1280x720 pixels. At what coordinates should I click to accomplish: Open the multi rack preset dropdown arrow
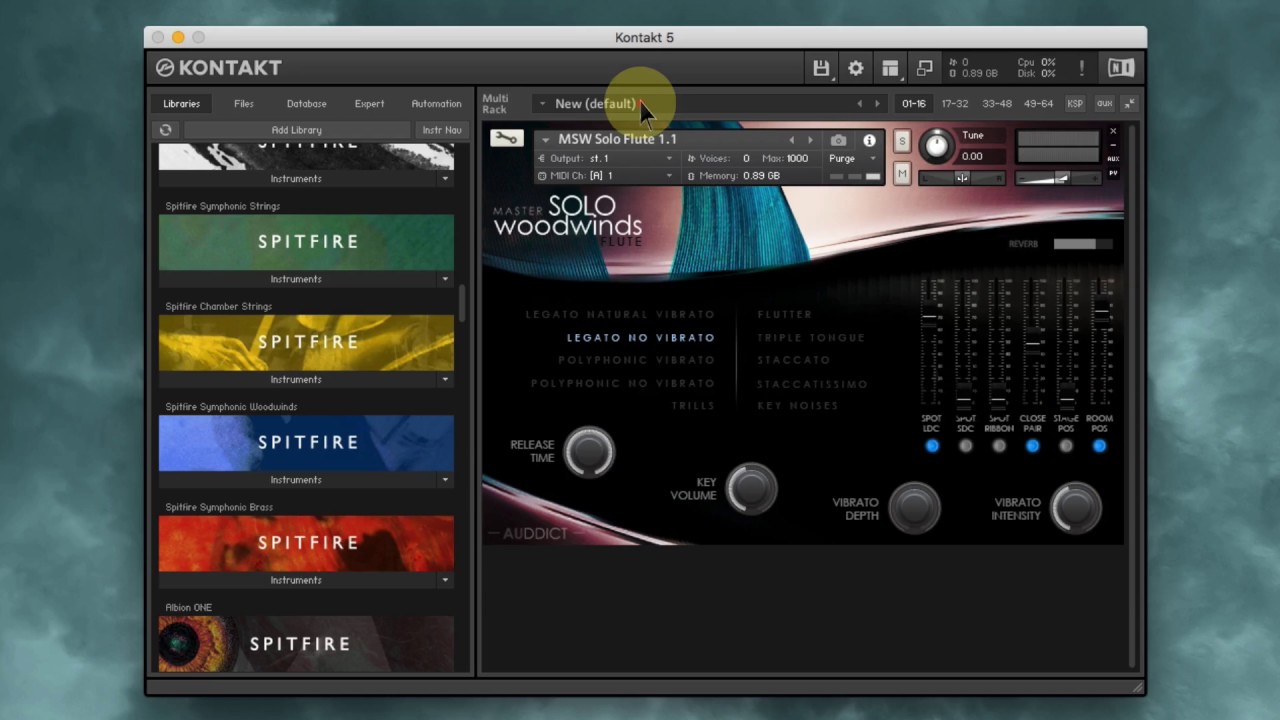[543, 104]
